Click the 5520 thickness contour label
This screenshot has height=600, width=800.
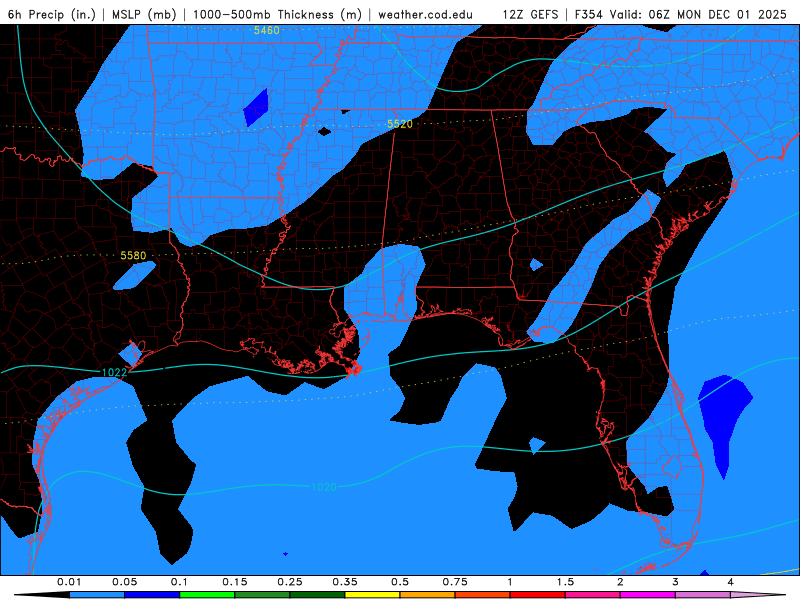pos(399,124)
